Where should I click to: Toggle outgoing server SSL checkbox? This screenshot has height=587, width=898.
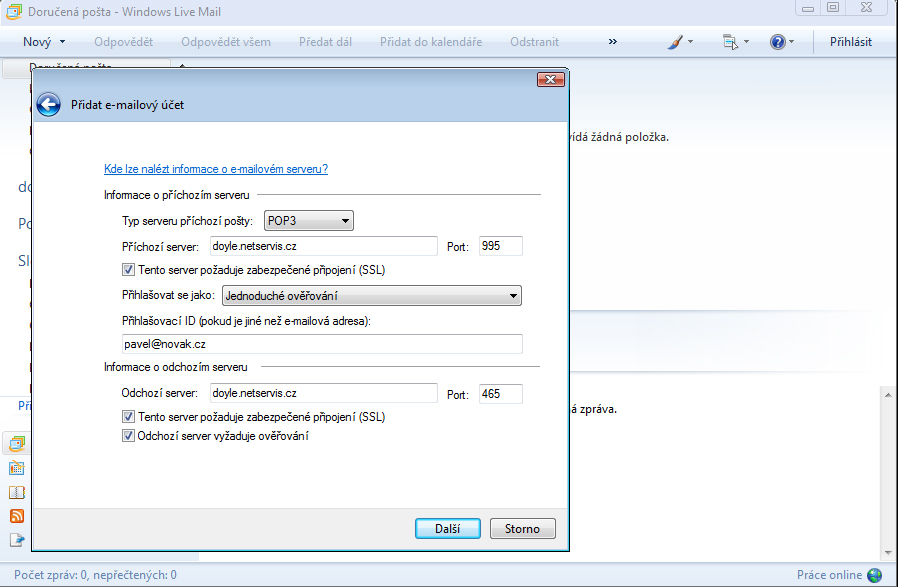[128, 417]
